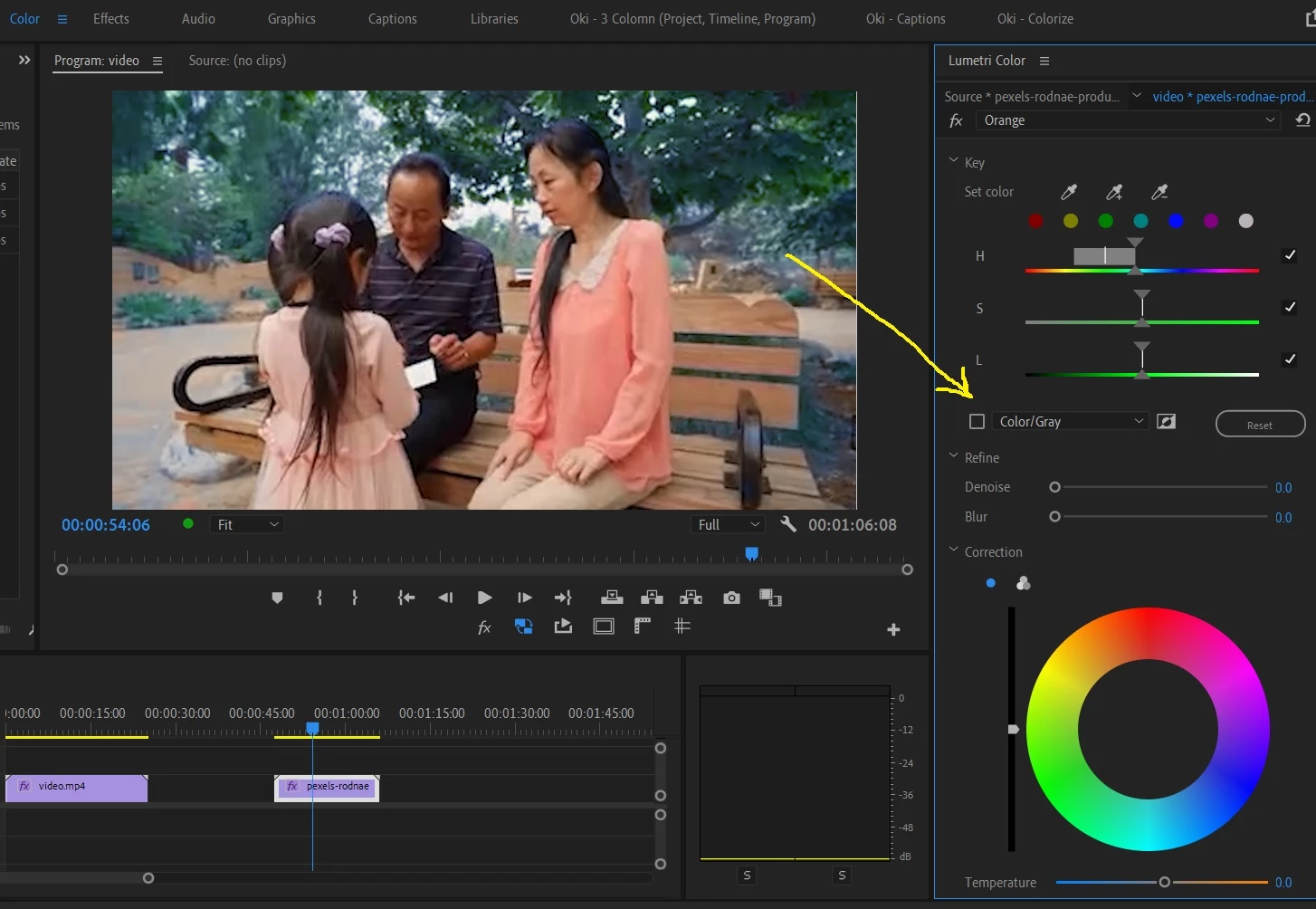
Task: Click the Export Frame camera icon
Action: 731,598
